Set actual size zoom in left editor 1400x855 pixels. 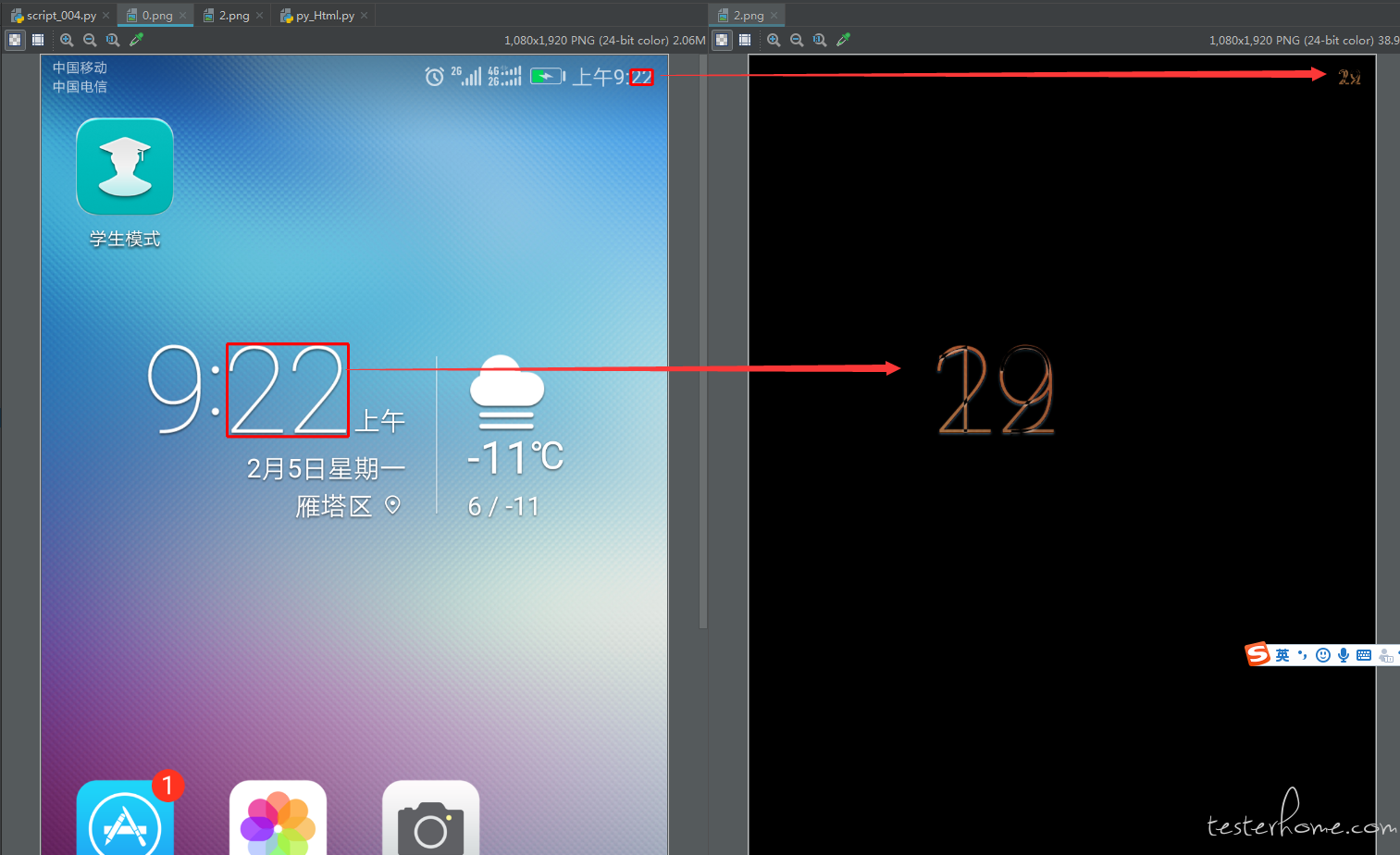pos(113,40)
